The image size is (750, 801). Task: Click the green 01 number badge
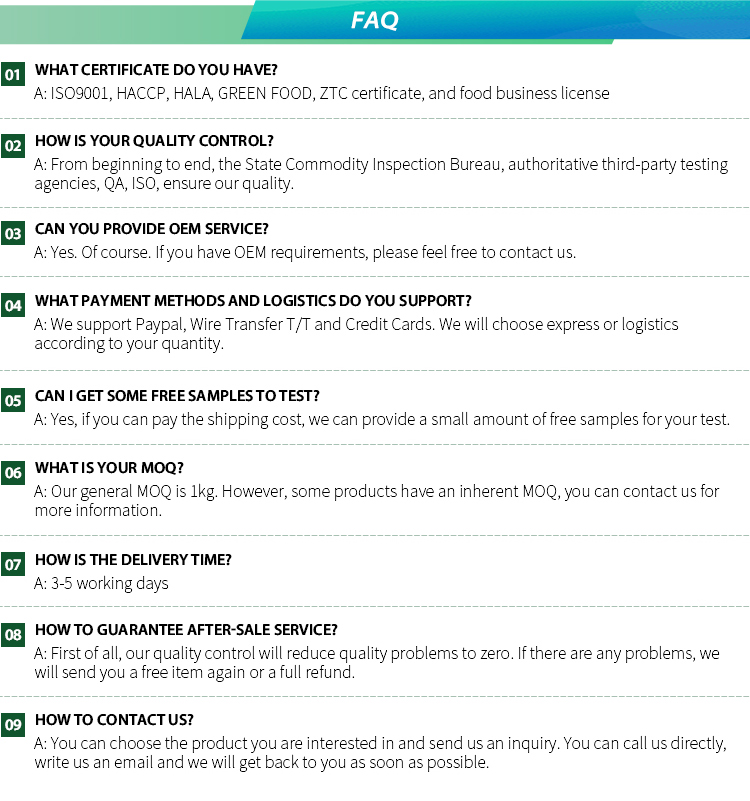coord(13,74)
